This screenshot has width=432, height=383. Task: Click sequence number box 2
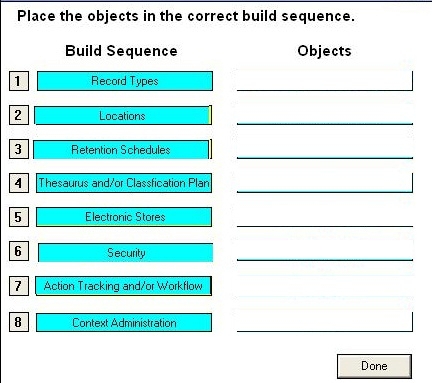[x=19, y=115]
